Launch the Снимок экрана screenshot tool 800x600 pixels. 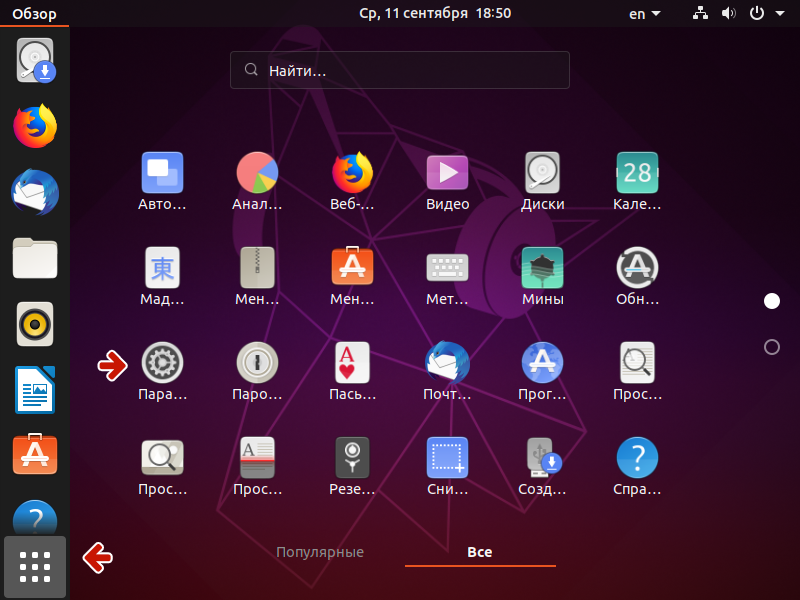pos(447,457)
